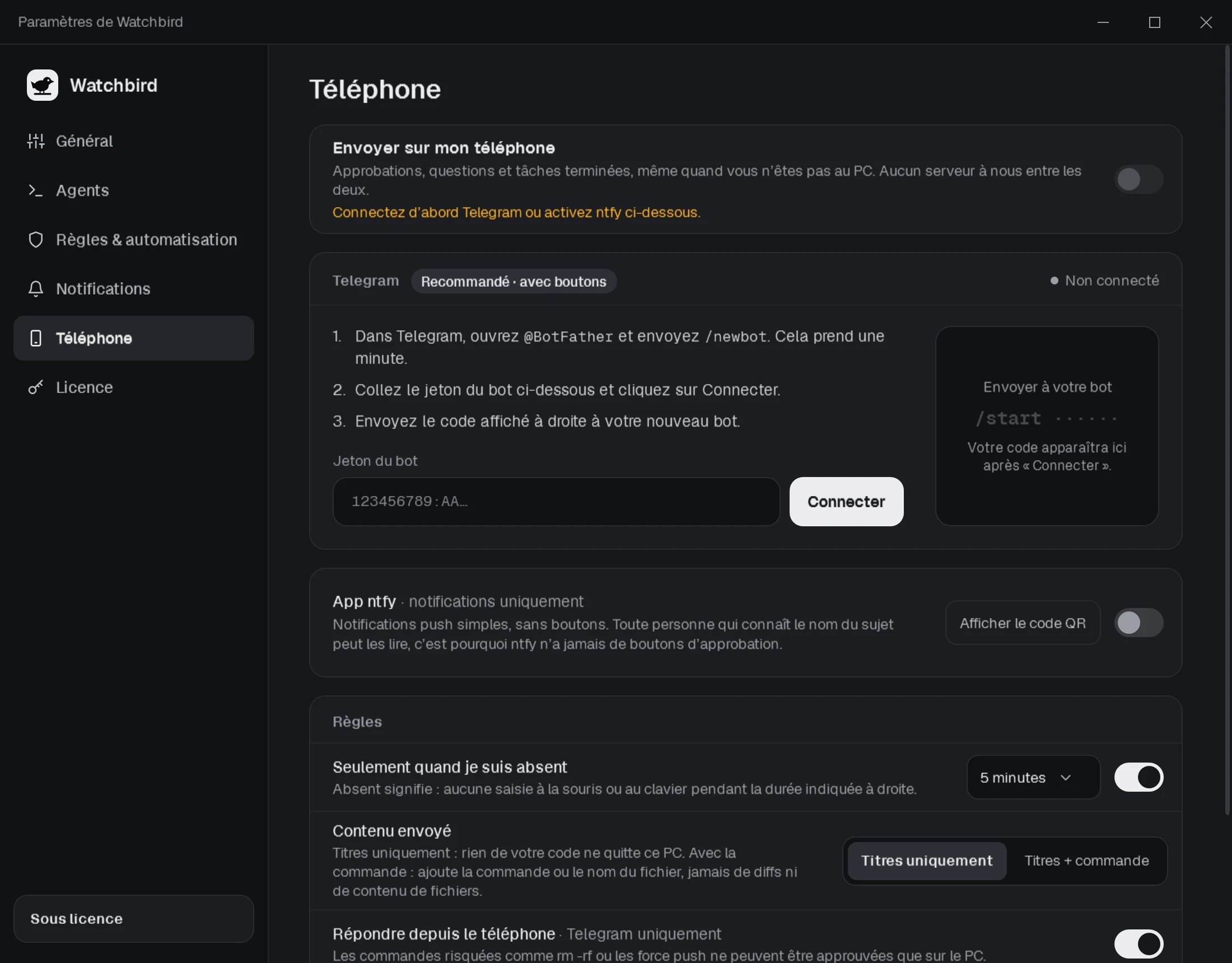The height and width of the screenshot is (963, 1232).
Task: Click the Règles section header
Action: 357,722
